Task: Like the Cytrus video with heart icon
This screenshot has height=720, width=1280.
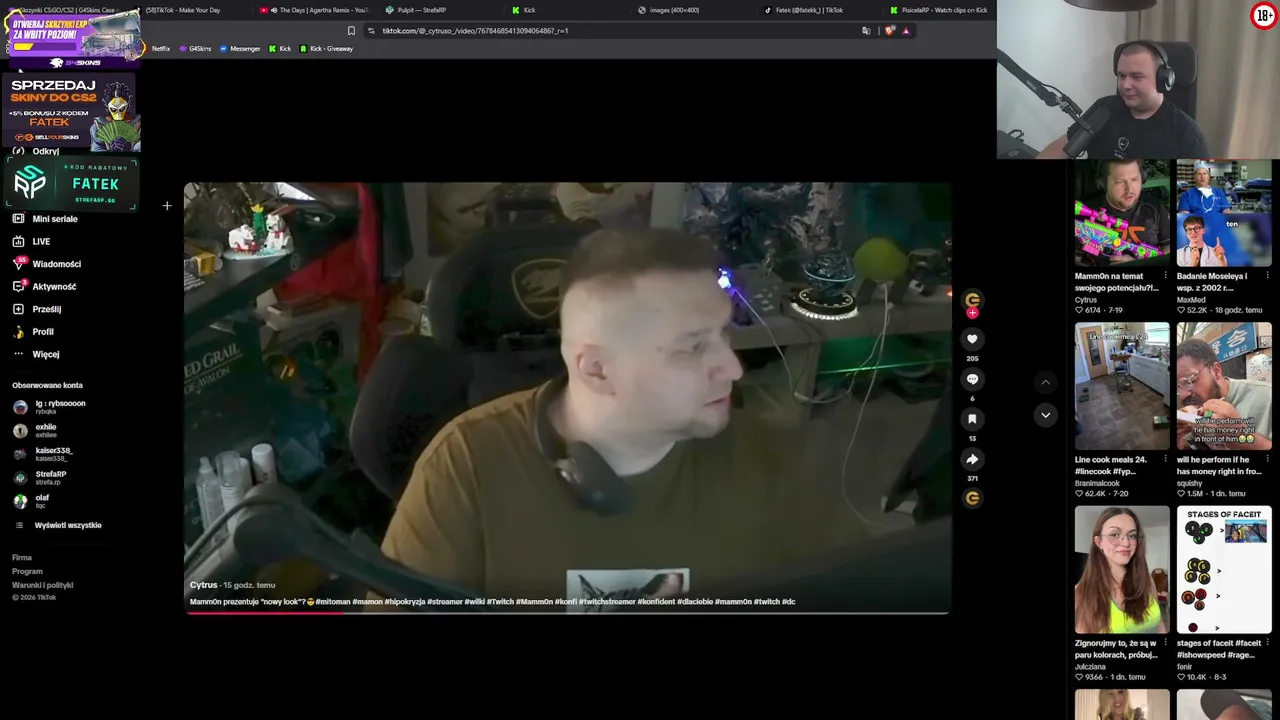Action: pyautogui.click(x=972, y=339)
